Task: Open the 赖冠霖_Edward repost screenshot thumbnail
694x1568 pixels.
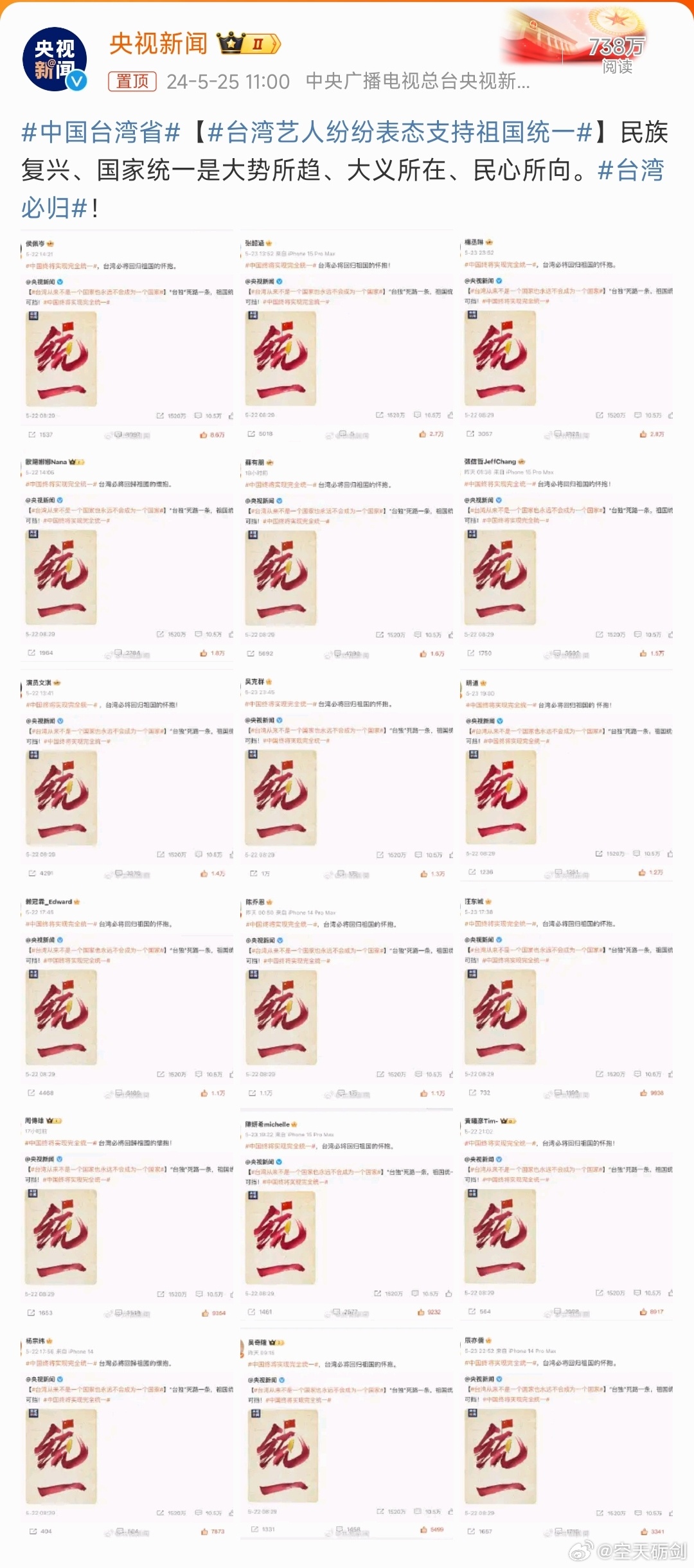Action: click(127, 997)
